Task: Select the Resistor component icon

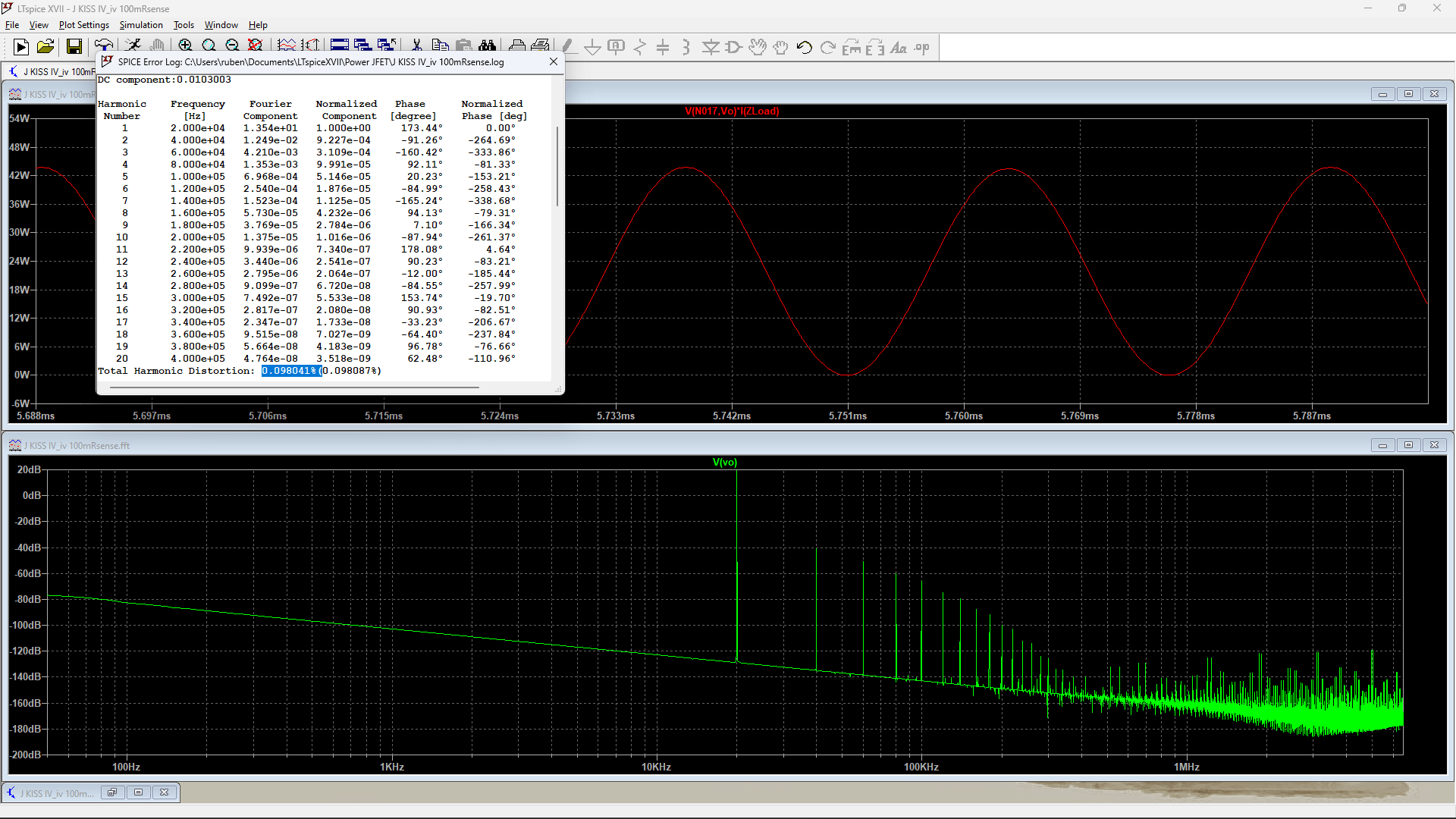Action: click(x=639, y=47)
